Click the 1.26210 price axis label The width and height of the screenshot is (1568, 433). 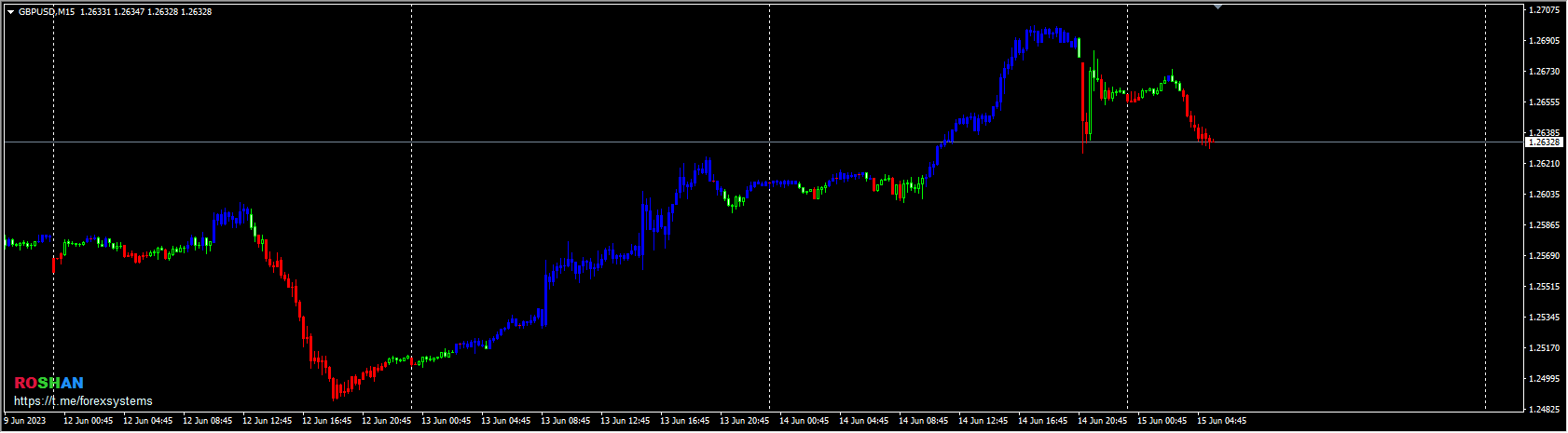tap(1545, 164)
